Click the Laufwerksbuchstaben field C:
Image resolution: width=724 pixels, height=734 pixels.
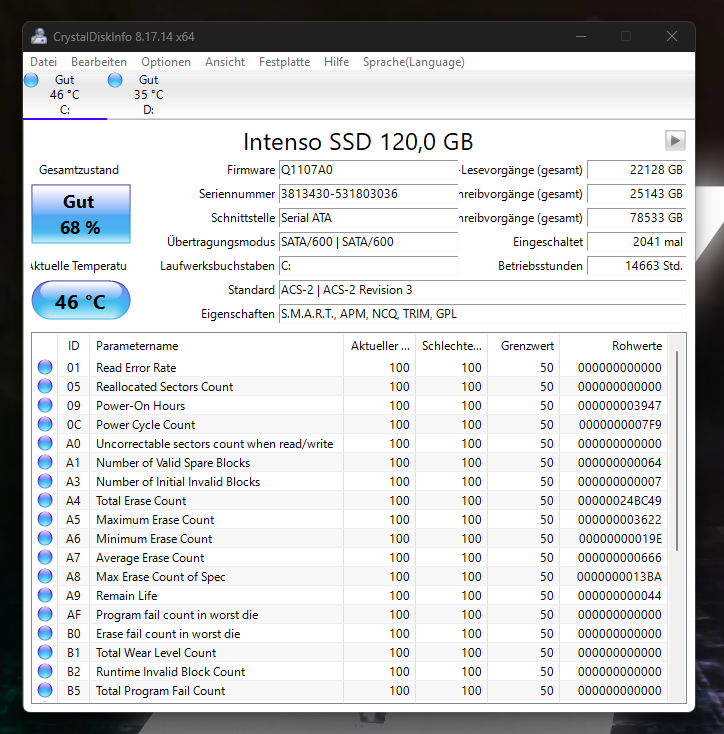click(x=368, y=266)
